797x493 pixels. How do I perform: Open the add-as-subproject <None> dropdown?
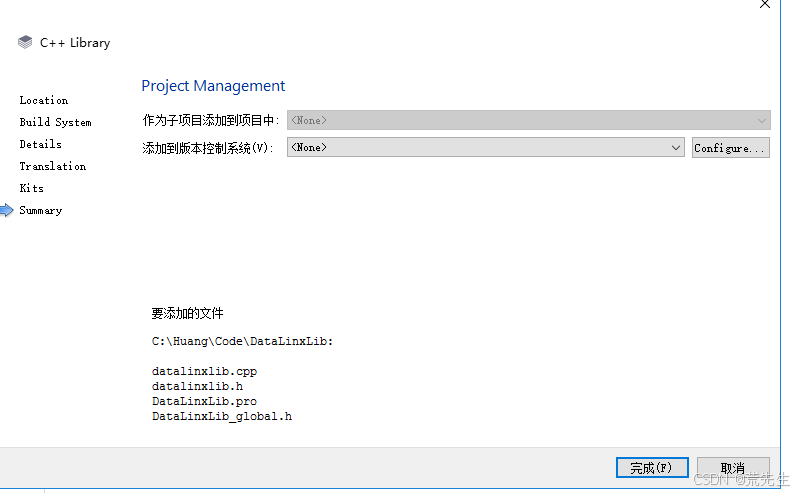529,120
